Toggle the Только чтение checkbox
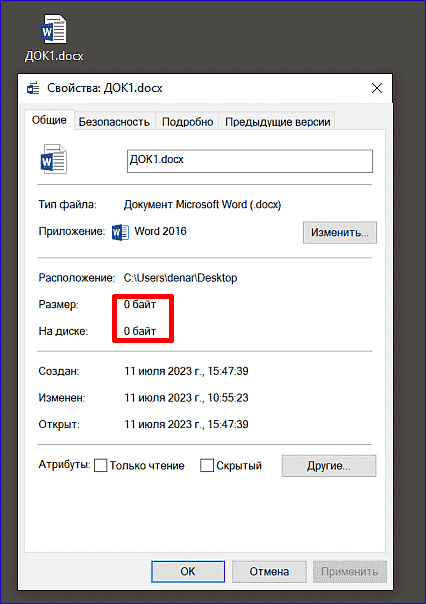426x604 pixels. 101,465
